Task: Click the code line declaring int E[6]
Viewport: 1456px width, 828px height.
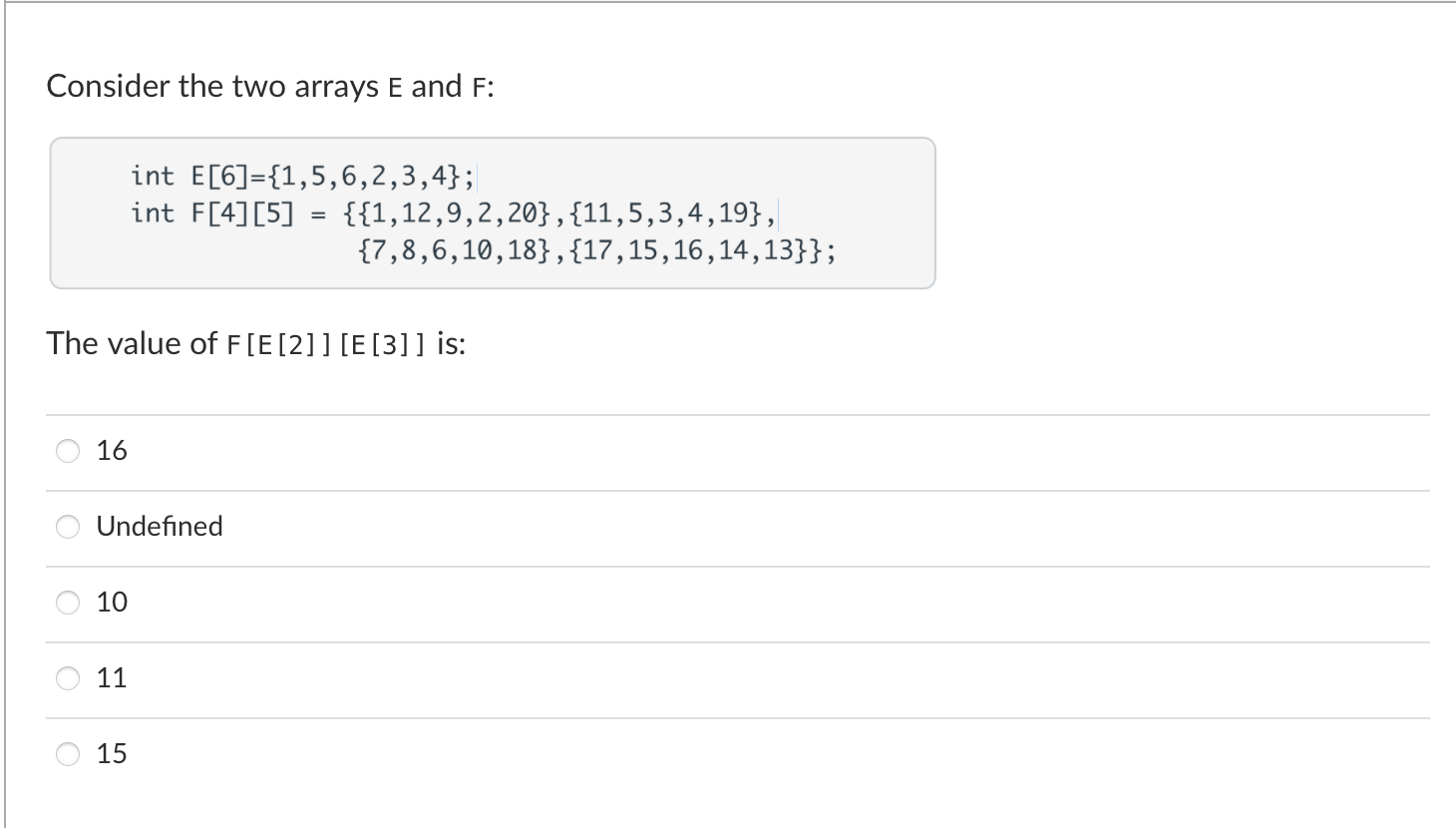Action: 303,177
